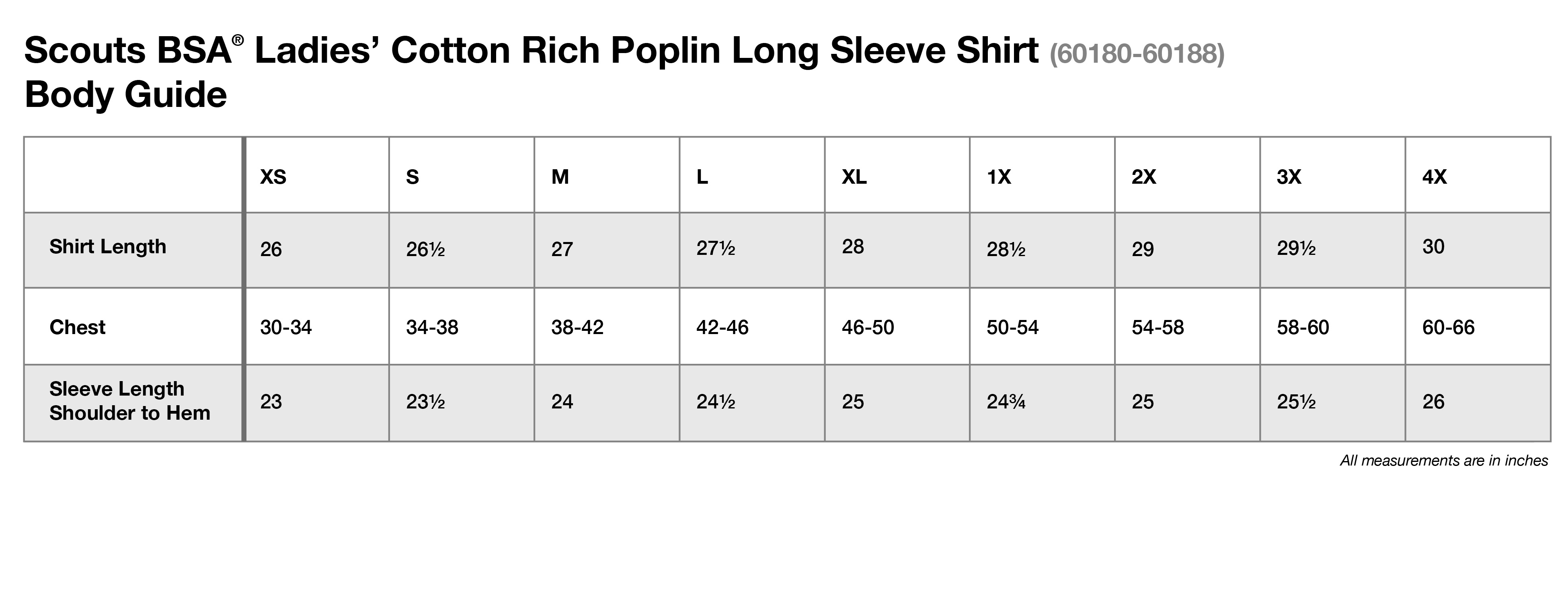
Task: Click the 25½ sleeve length for 3X
Action: pyautogui.click(x=1296, y=402)
